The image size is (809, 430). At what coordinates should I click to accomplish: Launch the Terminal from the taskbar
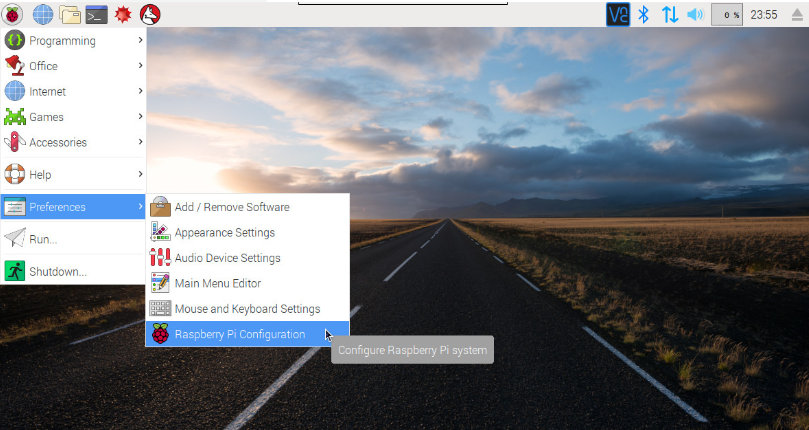[96, 14]
